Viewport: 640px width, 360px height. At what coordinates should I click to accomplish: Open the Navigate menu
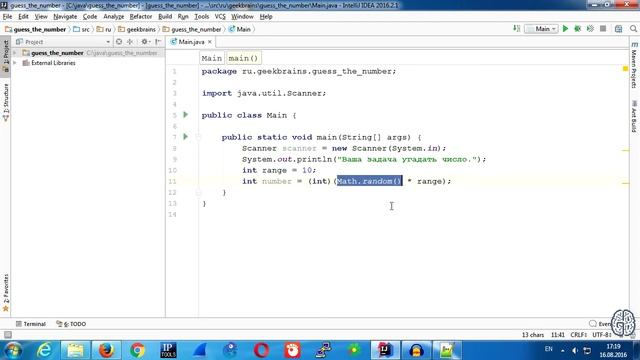[65, 16]
